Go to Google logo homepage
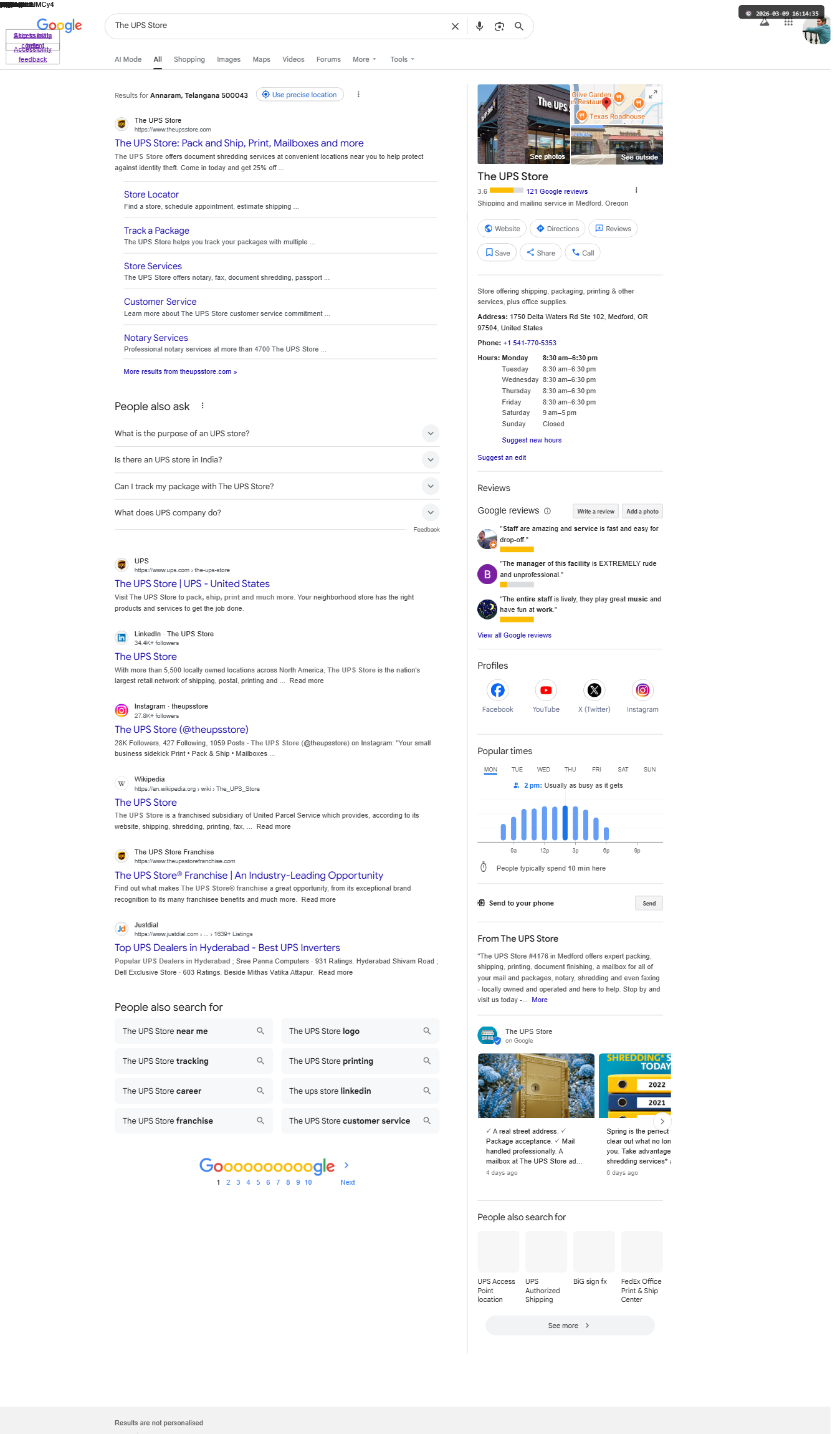The image size is (840, 1434). pos(59,26)
